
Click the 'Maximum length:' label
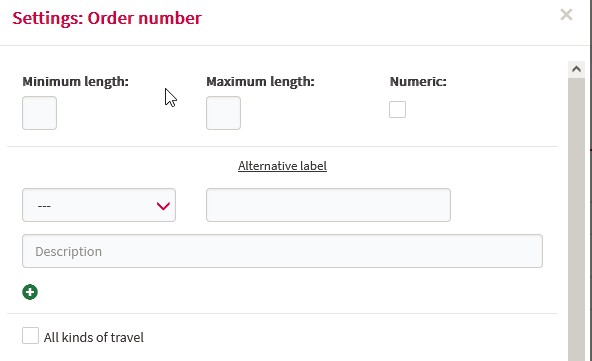(260, 82)
